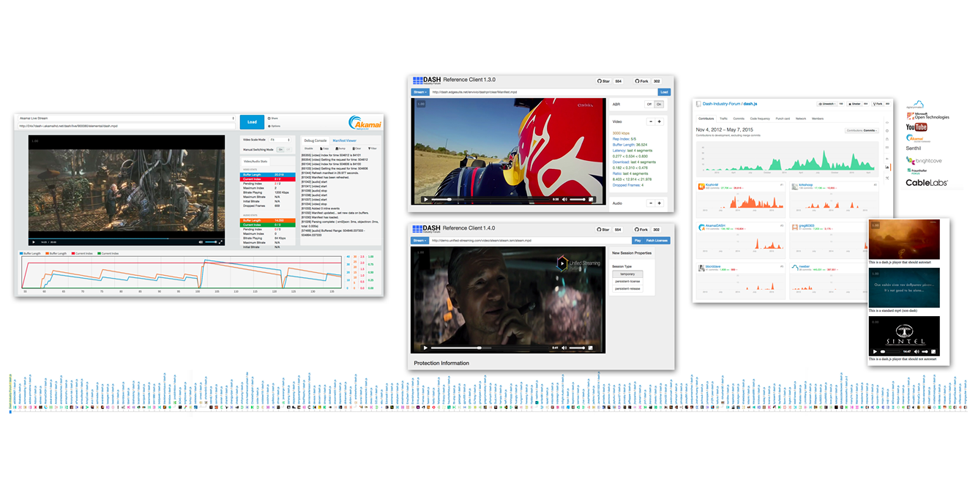
Task: Enter fullscreen in Akamai player
Action: [x=221, y=242]
